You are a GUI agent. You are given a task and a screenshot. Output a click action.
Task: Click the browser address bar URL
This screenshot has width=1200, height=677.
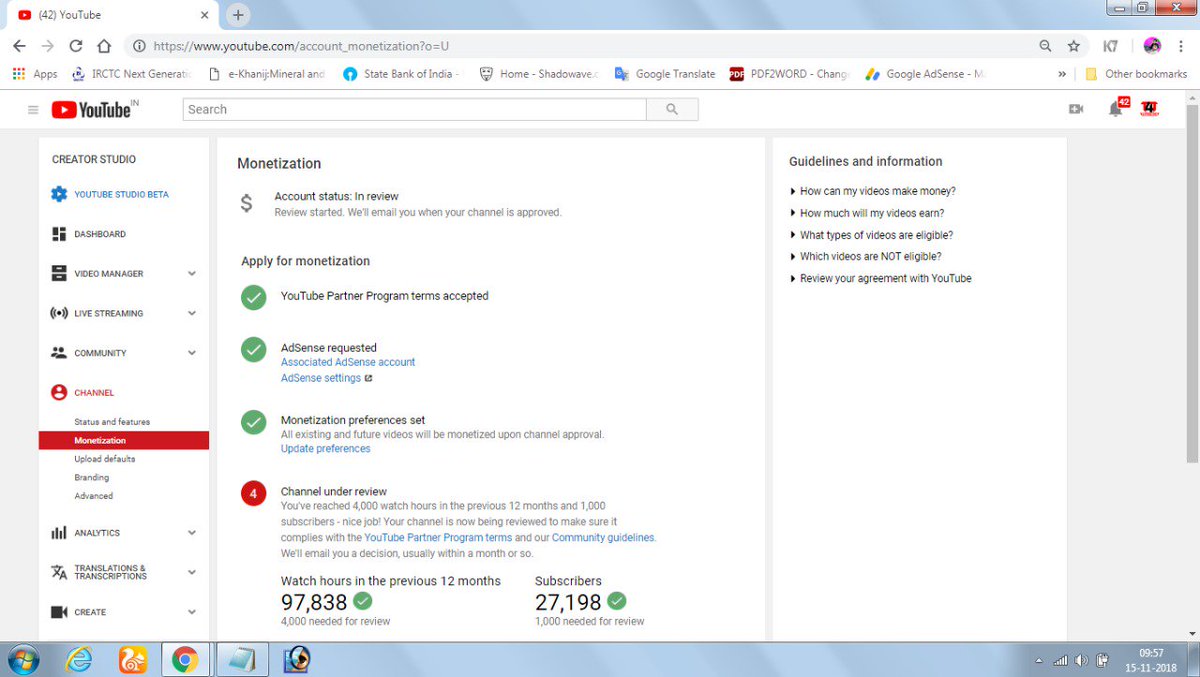pyautogui.click(x=302, y=46)
